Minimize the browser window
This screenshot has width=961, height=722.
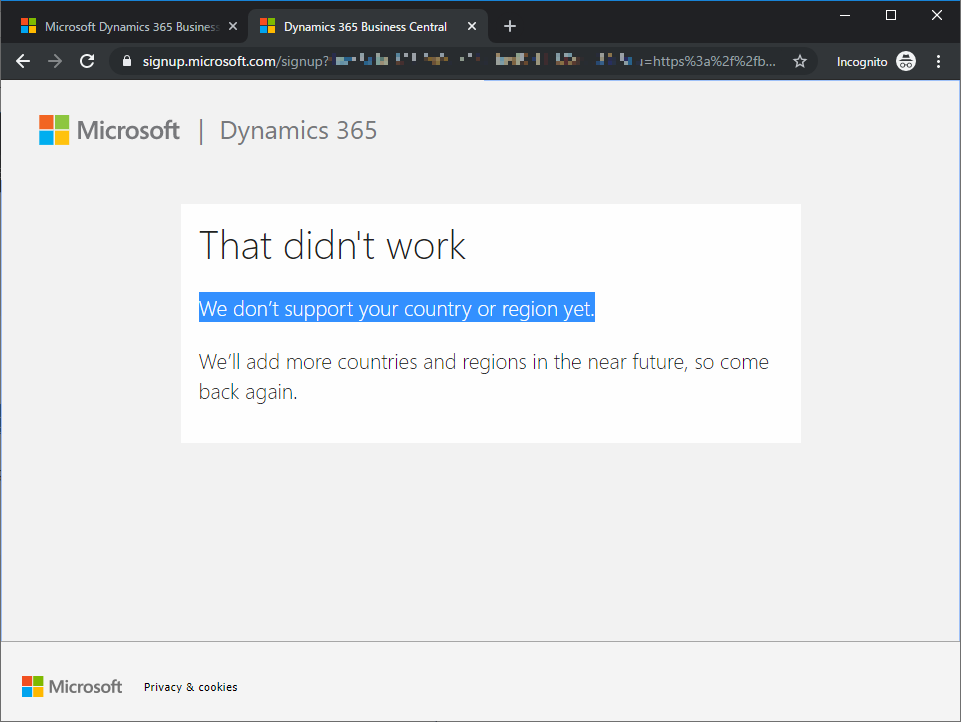845,15
